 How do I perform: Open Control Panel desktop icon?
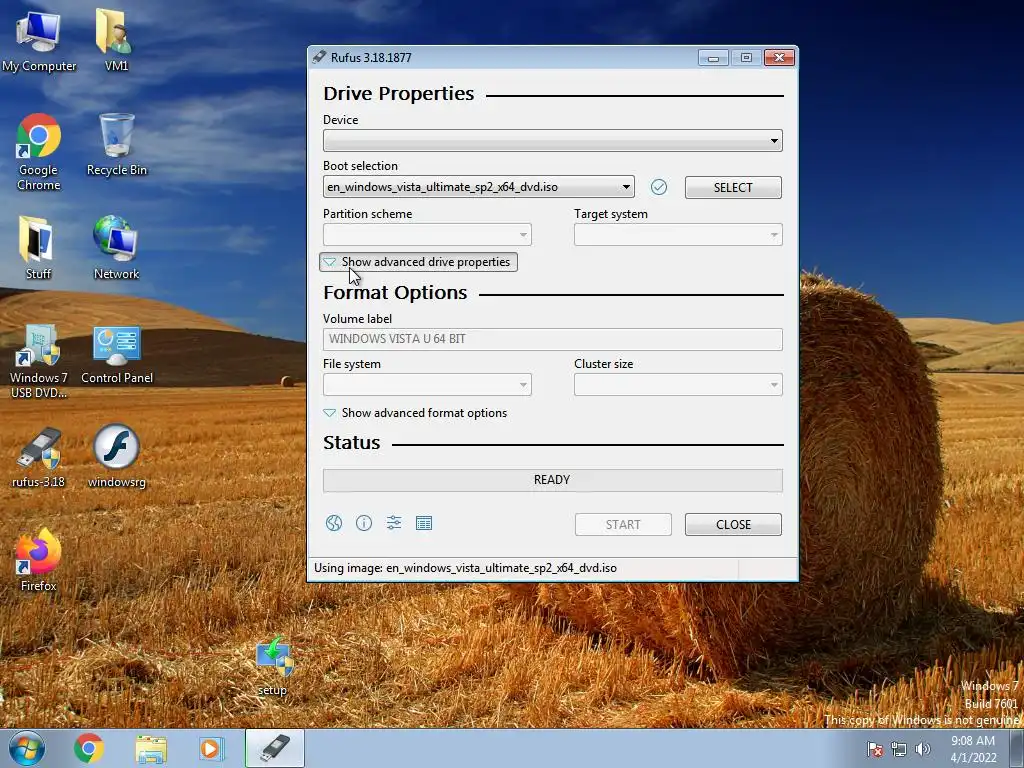pos(117,355)
